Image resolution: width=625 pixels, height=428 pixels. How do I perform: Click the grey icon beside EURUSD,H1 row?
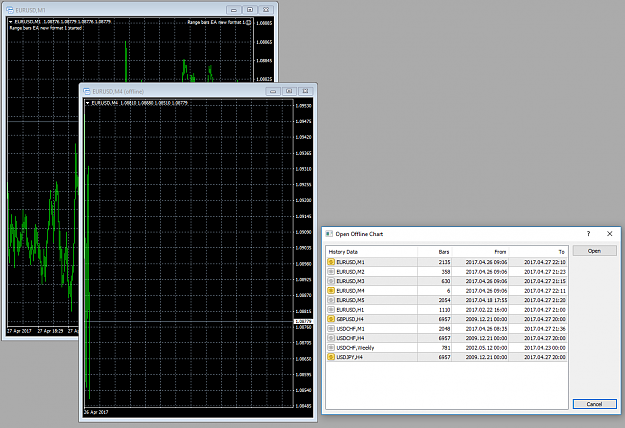click(331, 309)
